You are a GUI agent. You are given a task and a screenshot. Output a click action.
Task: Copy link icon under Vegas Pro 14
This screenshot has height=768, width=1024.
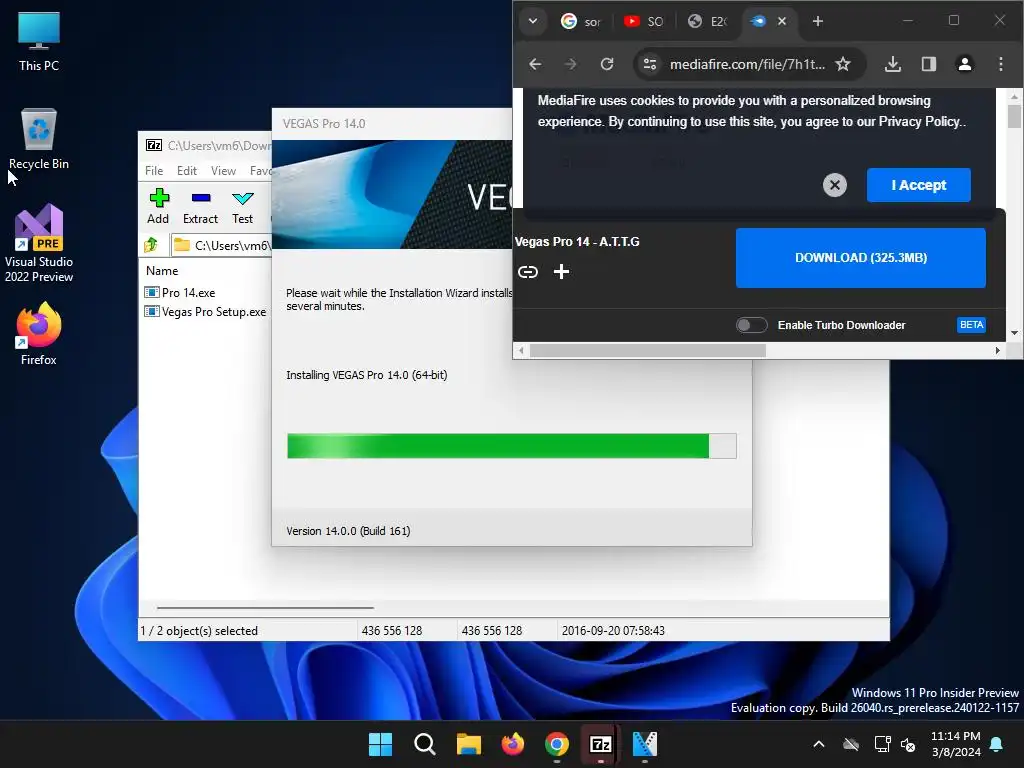pyautogui.click(x=528, y=272)
